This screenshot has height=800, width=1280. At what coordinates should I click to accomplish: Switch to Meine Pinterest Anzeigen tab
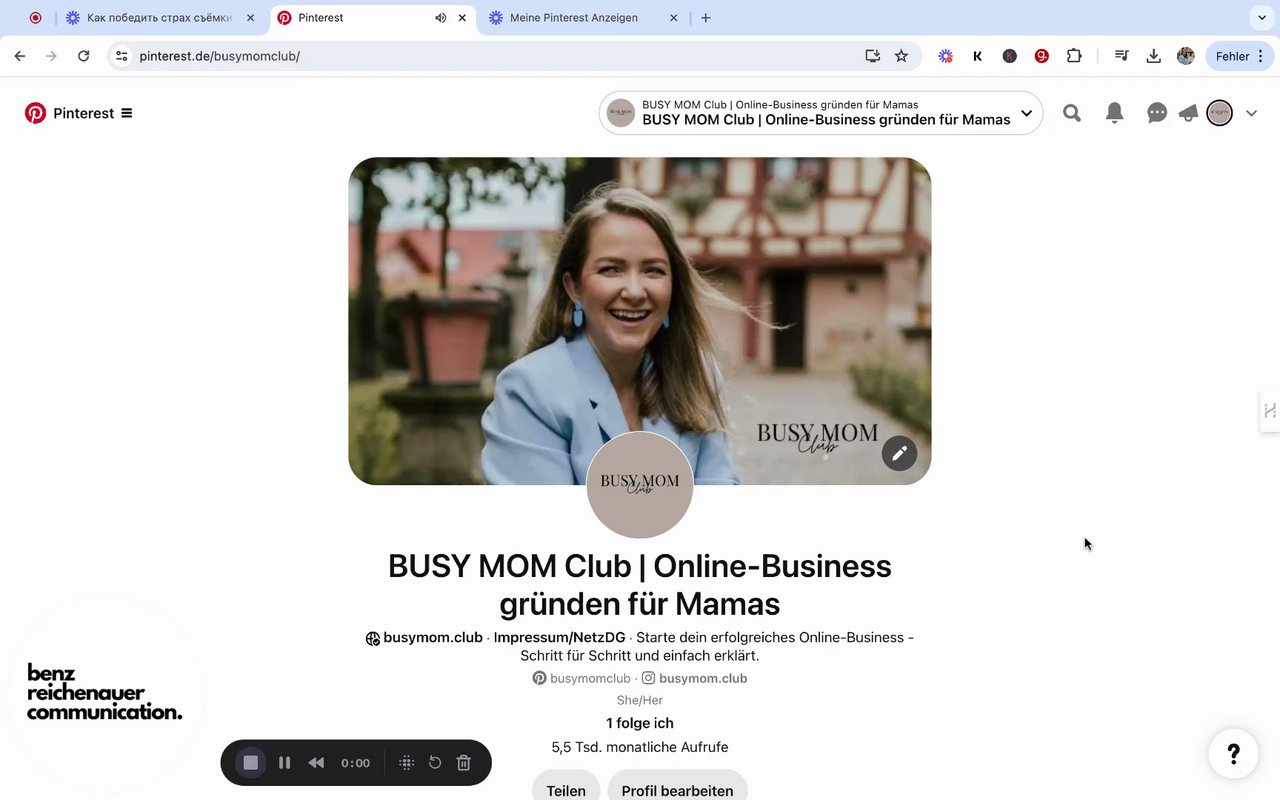click(585, 18)
